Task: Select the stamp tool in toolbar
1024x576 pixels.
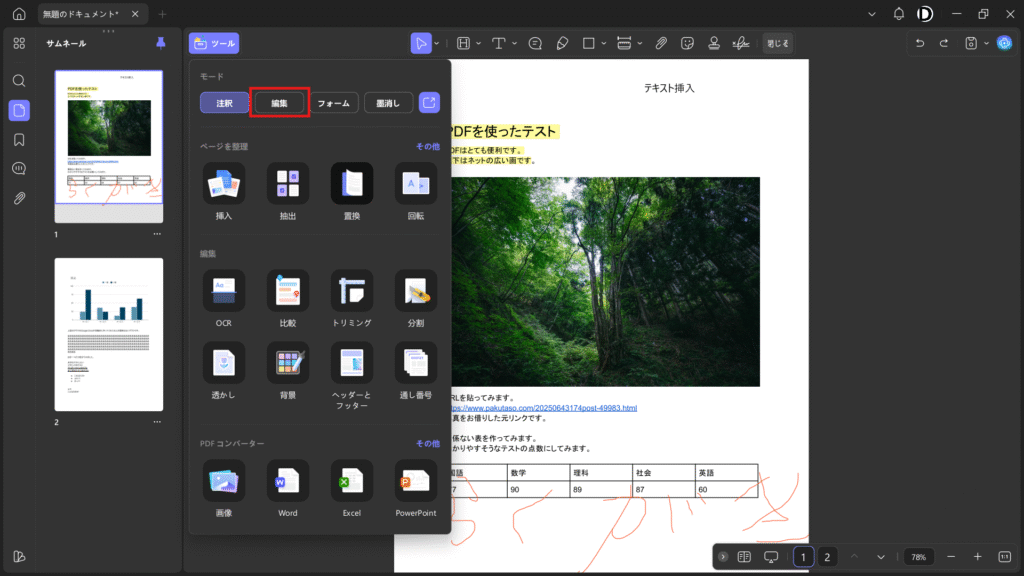Action: click(x=714, y=43)
